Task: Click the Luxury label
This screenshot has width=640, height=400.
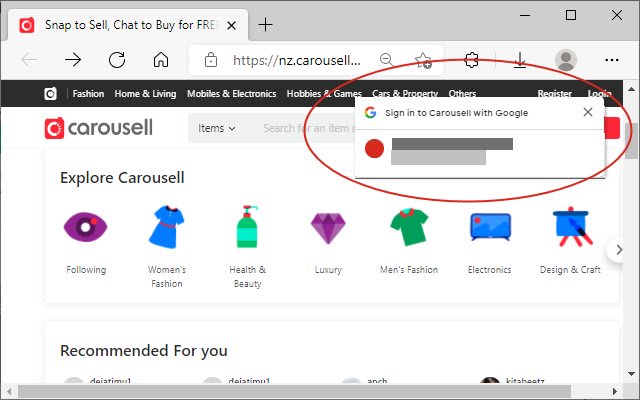Action: tap(328, 270)
